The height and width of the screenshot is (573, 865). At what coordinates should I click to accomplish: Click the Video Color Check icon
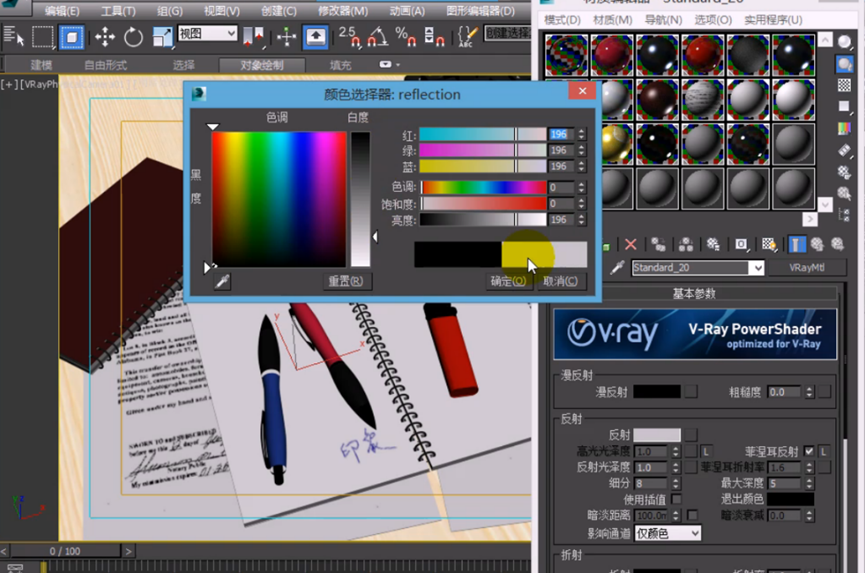[x=844, y=128]
